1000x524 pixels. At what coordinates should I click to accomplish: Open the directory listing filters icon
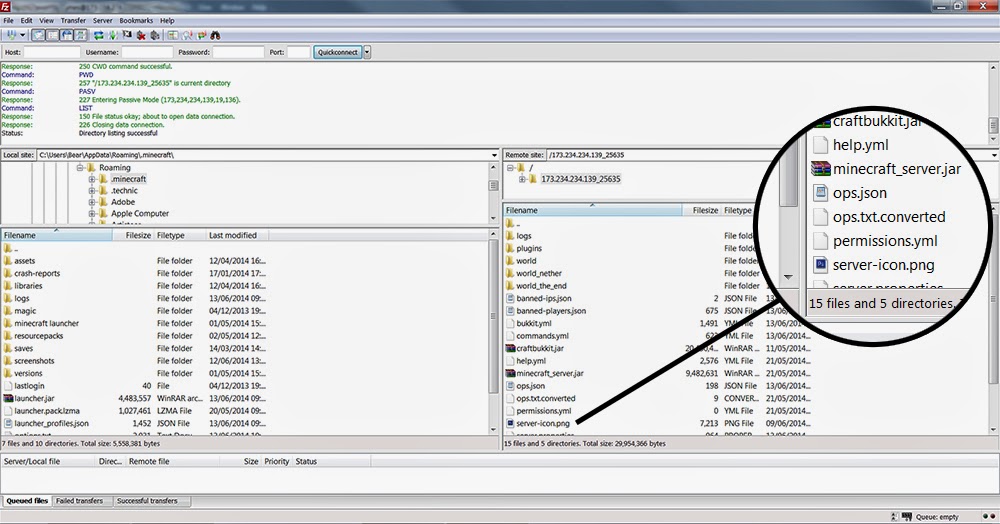tap(173, 36)
